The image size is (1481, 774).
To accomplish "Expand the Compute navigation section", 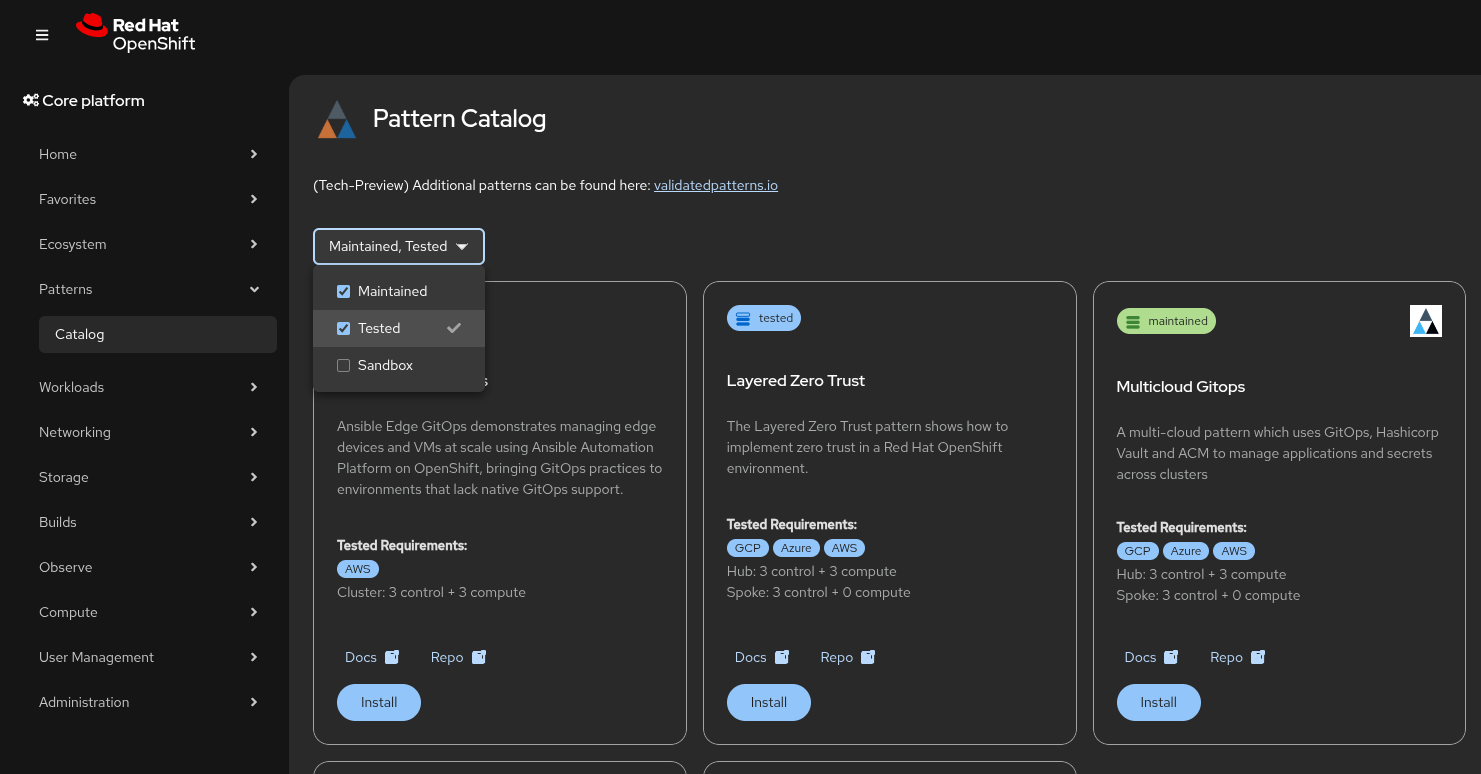I will [x=149, y=612].
